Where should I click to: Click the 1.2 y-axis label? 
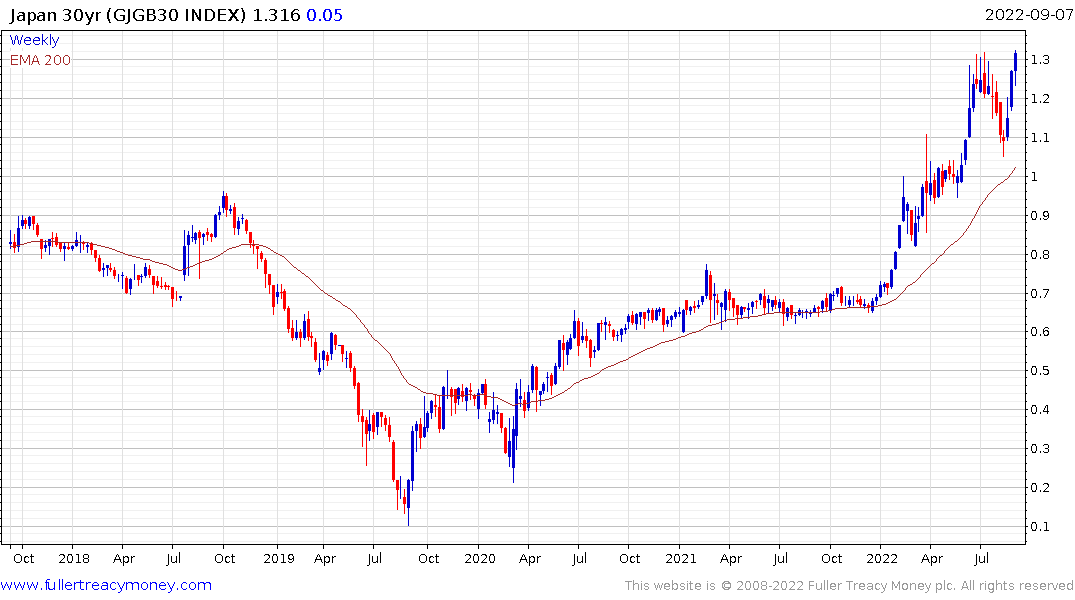1040,99
